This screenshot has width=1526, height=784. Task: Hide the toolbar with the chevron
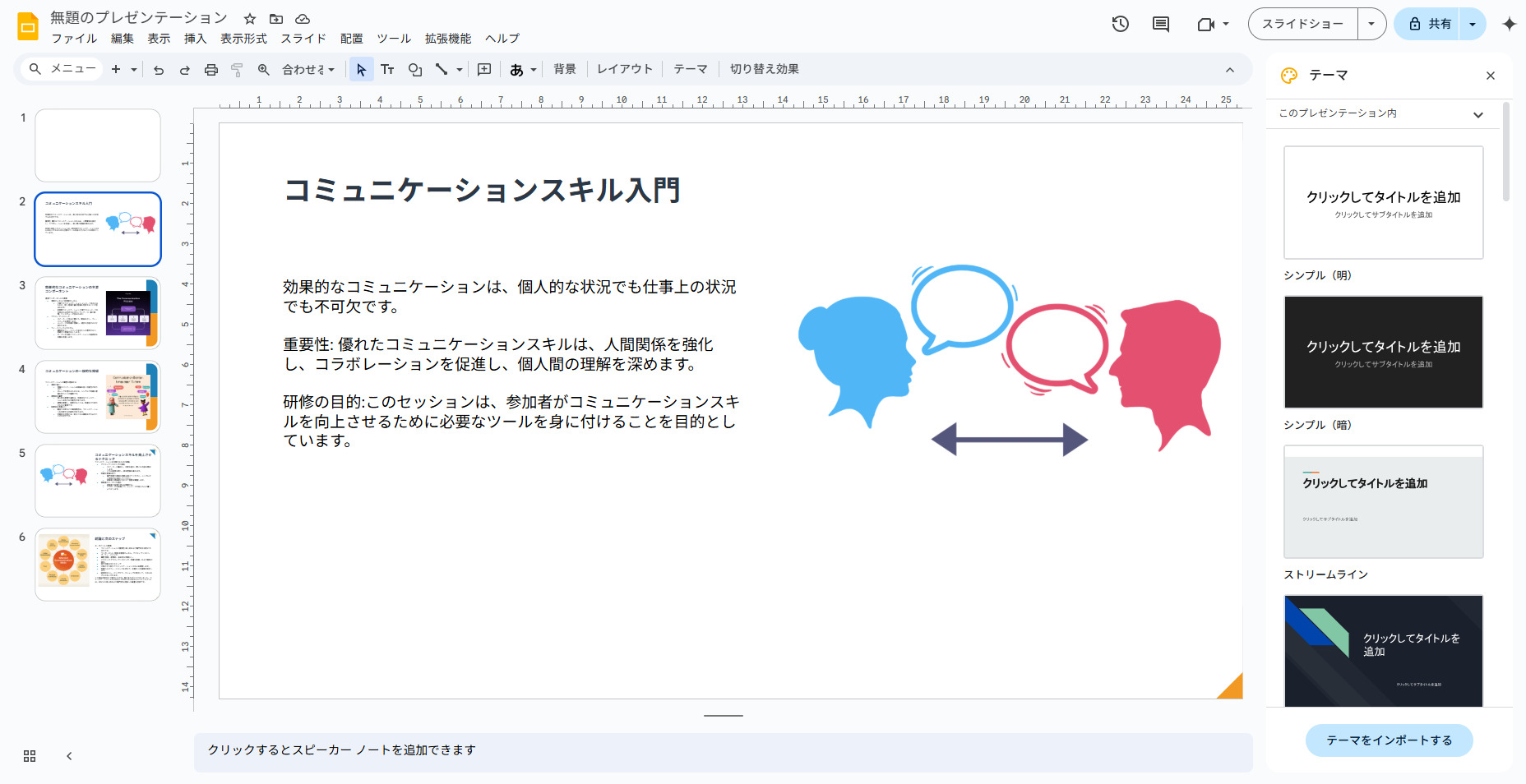1231,69
